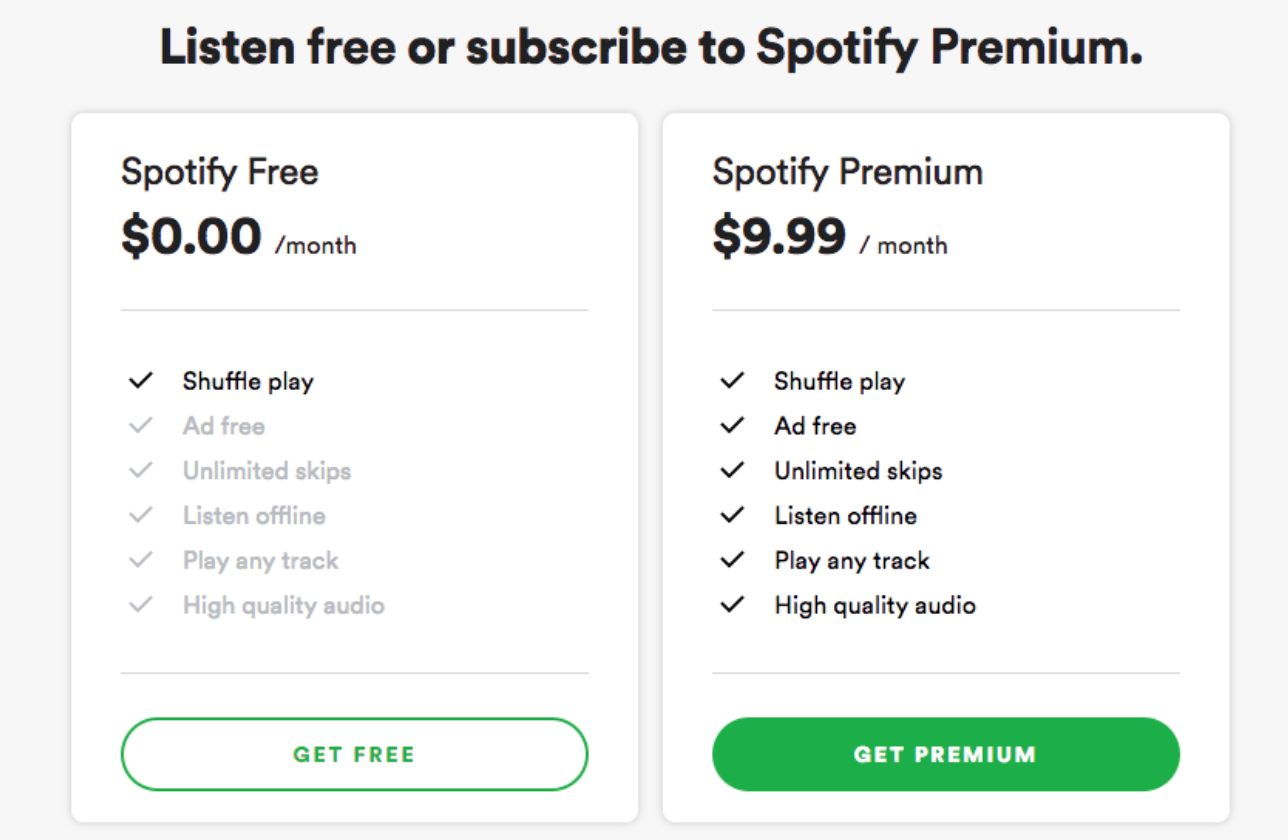1288x840 pixels.
Task: Click the greyed Play any track checkmark under Free
Action: coord(141,560)
